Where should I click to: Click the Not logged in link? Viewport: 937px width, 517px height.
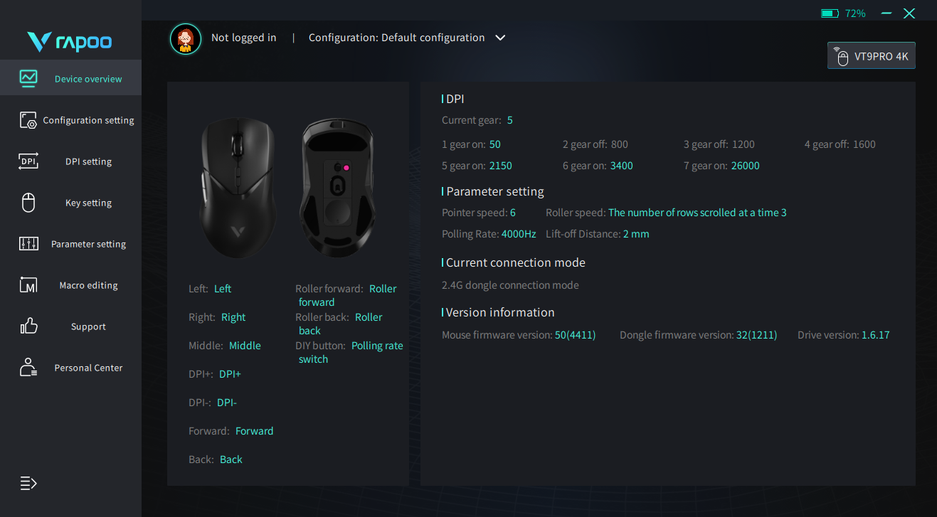243,38
